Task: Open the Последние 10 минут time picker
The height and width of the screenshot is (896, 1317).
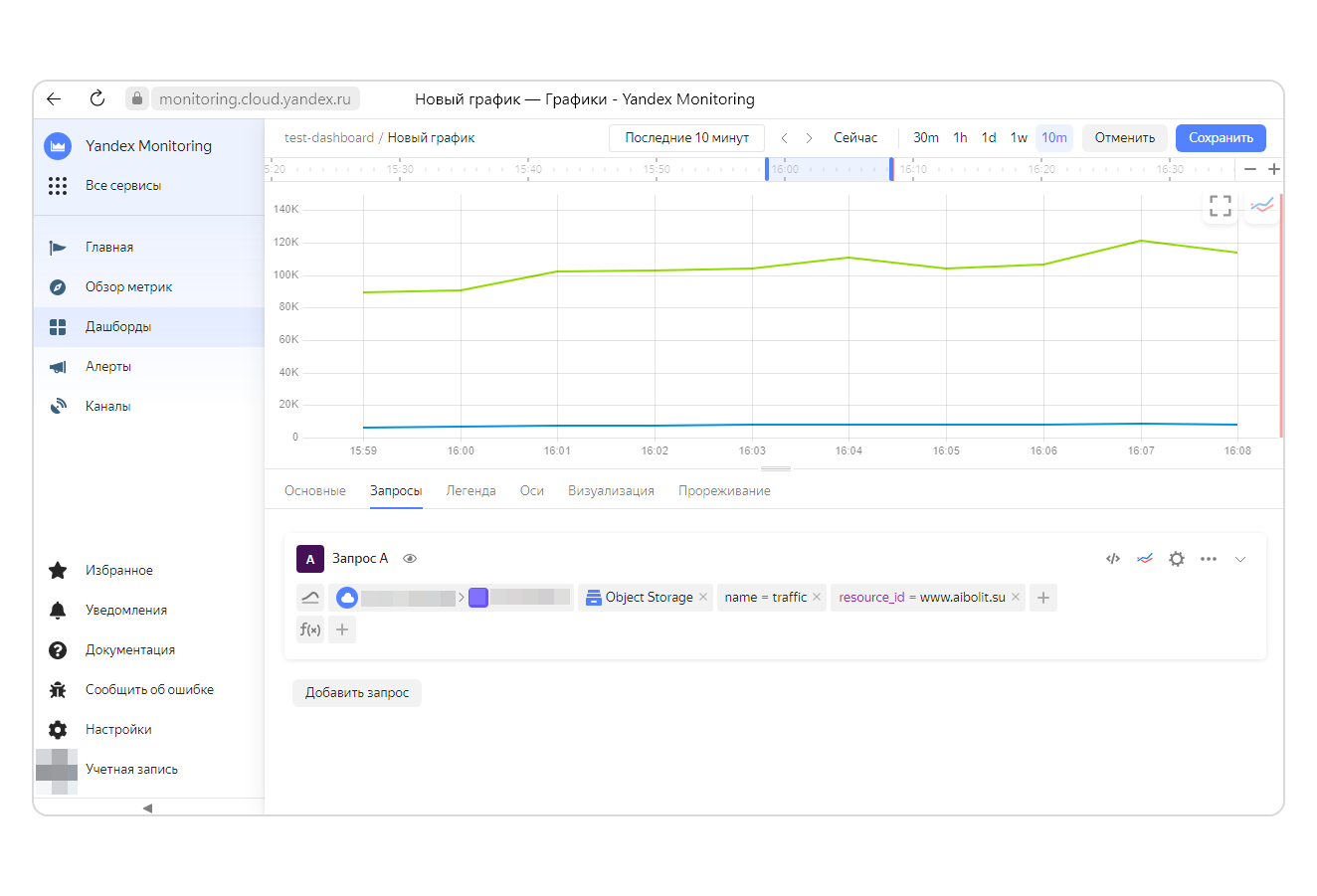Action: [686, 138]
